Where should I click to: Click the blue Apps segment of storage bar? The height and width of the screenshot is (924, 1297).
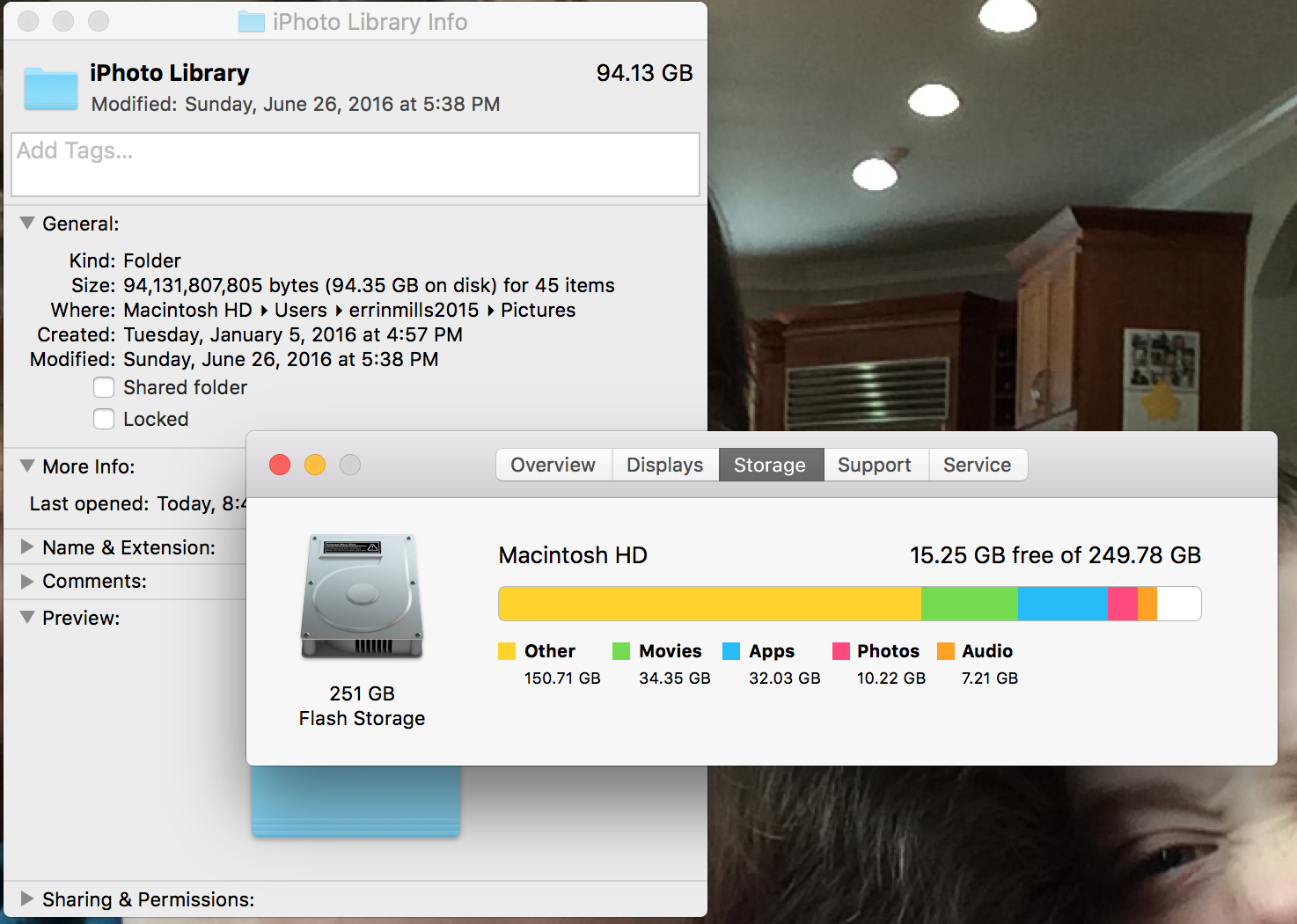[x=1063, y=604]
